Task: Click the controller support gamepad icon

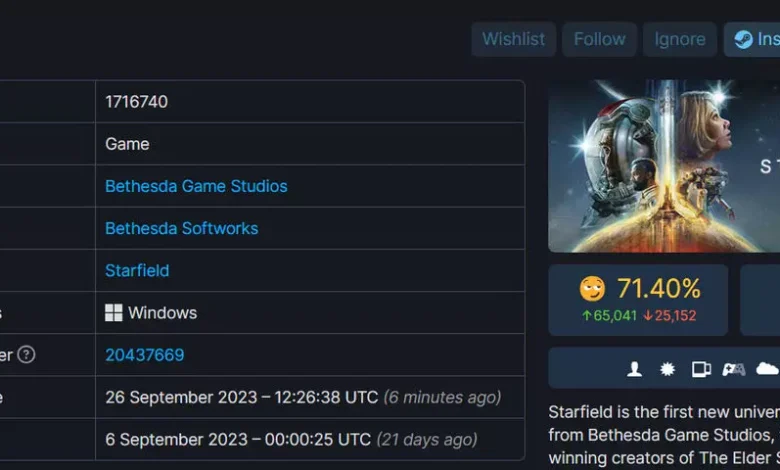Action: coord(734,369)
